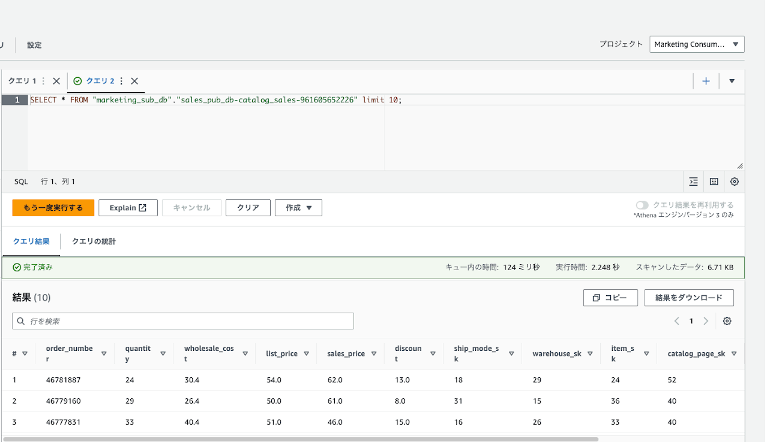Open the 作成 dropdown button

pyautogui.click(x=299, y=207)
